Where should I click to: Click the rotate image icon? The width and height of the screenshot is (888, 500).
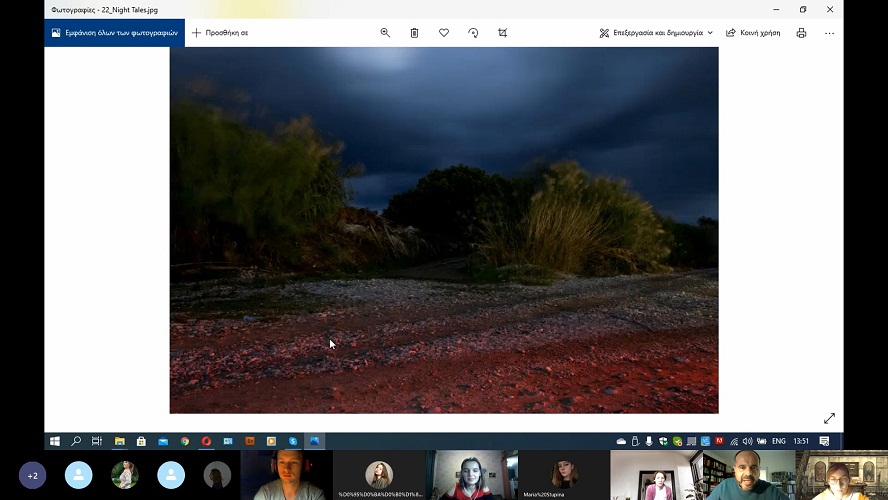tap(473, 33)
